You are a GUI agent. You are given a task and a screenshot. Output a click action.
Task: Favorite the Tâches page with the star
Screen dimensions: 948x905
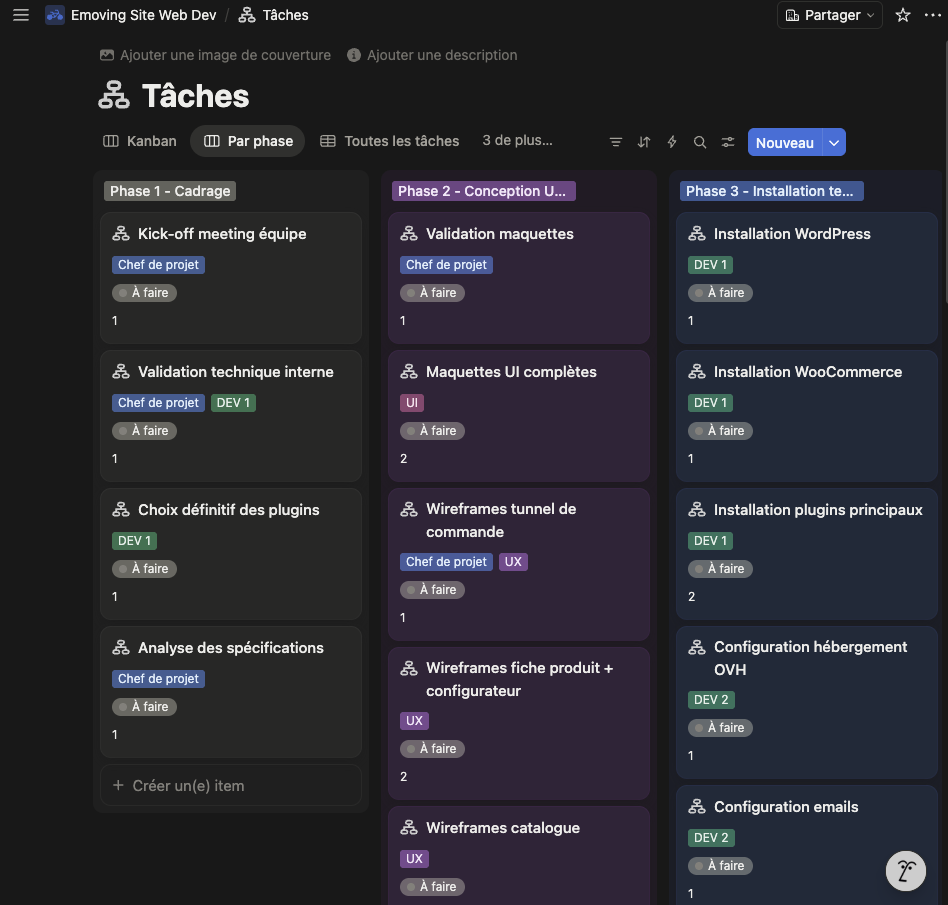pyautogui.click(x=901, y=15)
